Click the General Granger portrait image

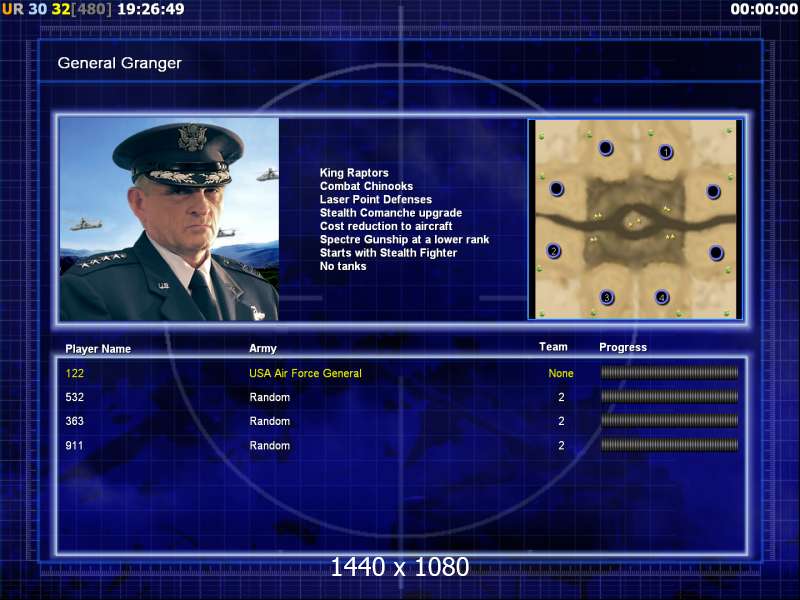169,219
